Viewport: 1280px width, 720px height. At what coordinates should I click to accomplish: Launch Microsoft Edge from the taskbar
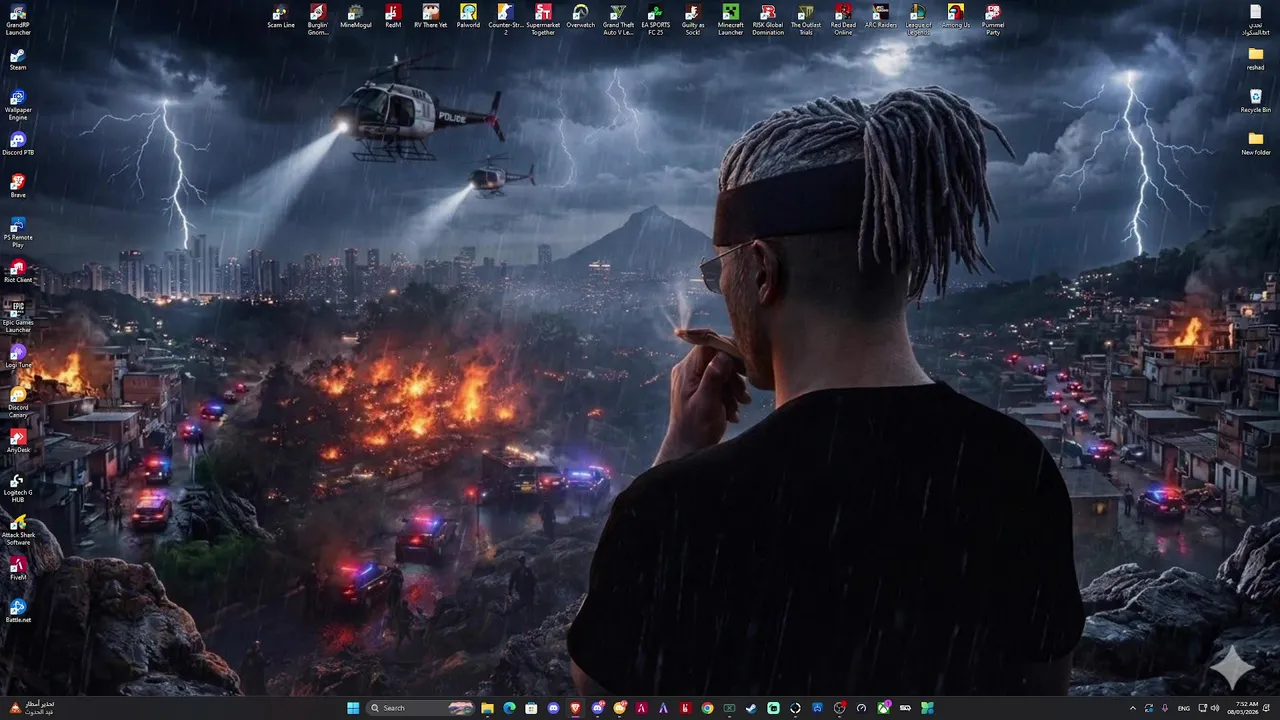pos(509,708)
